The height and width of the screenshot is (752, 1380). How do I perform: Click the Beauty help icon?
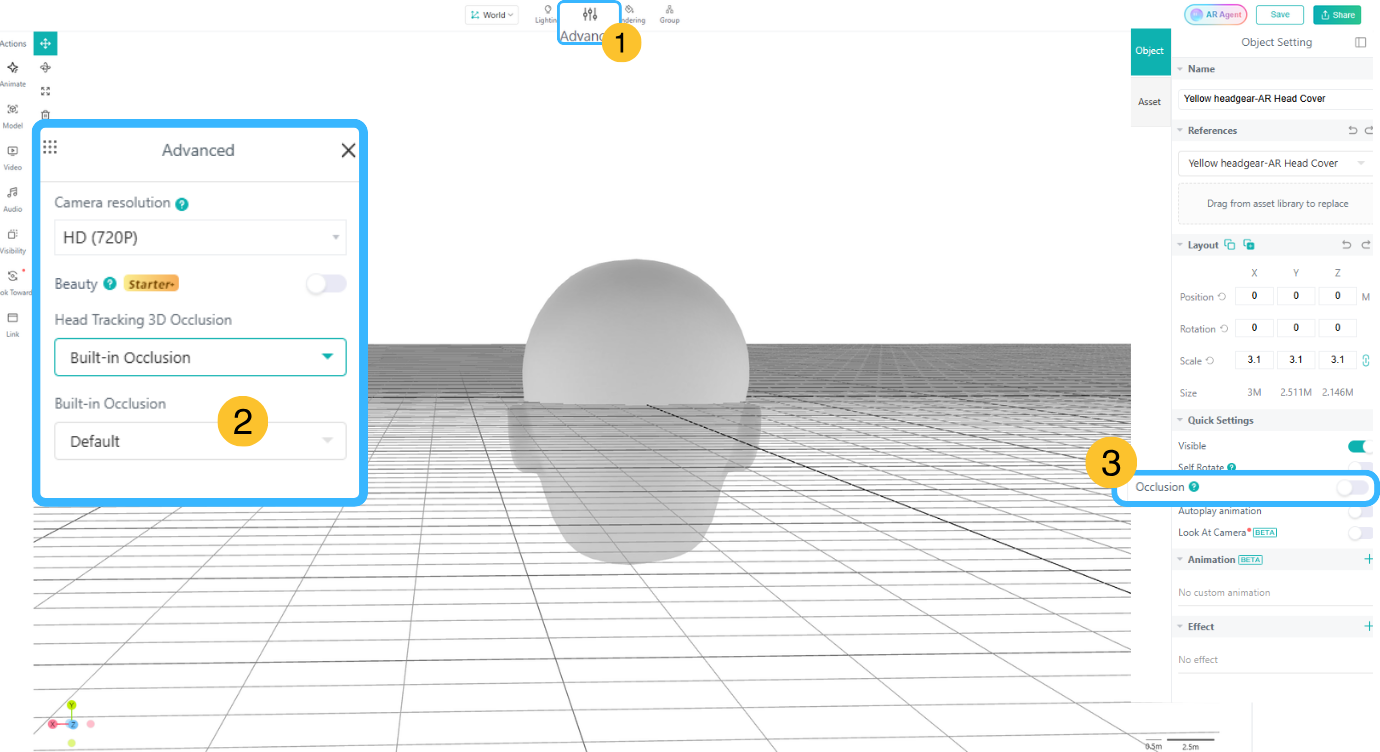[x=110, y=284]
